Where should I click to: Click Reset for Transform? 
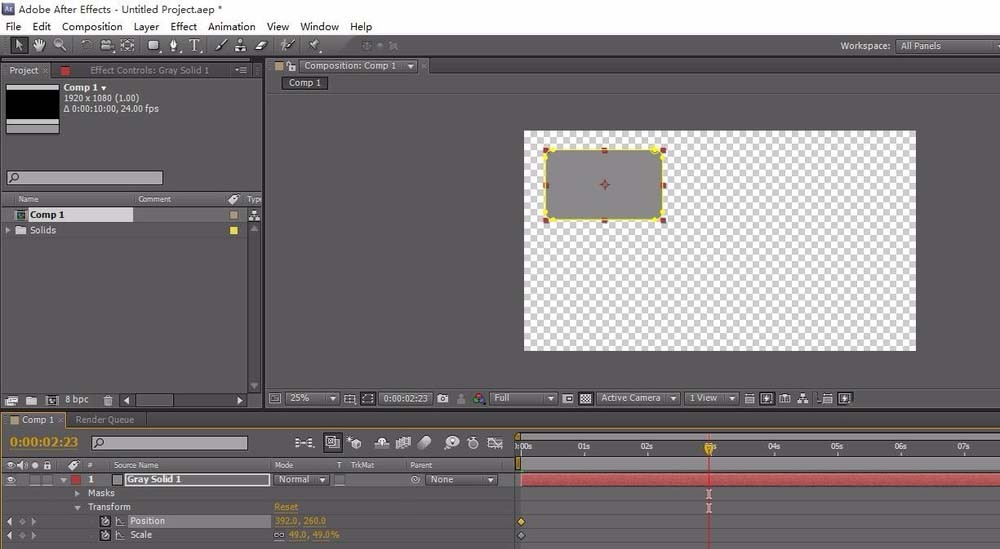coord(286,507)
